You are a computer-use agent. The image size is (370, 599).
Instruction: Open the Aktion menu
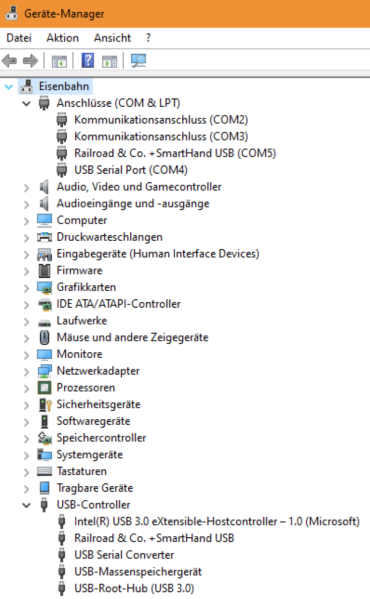click(63, 38)
